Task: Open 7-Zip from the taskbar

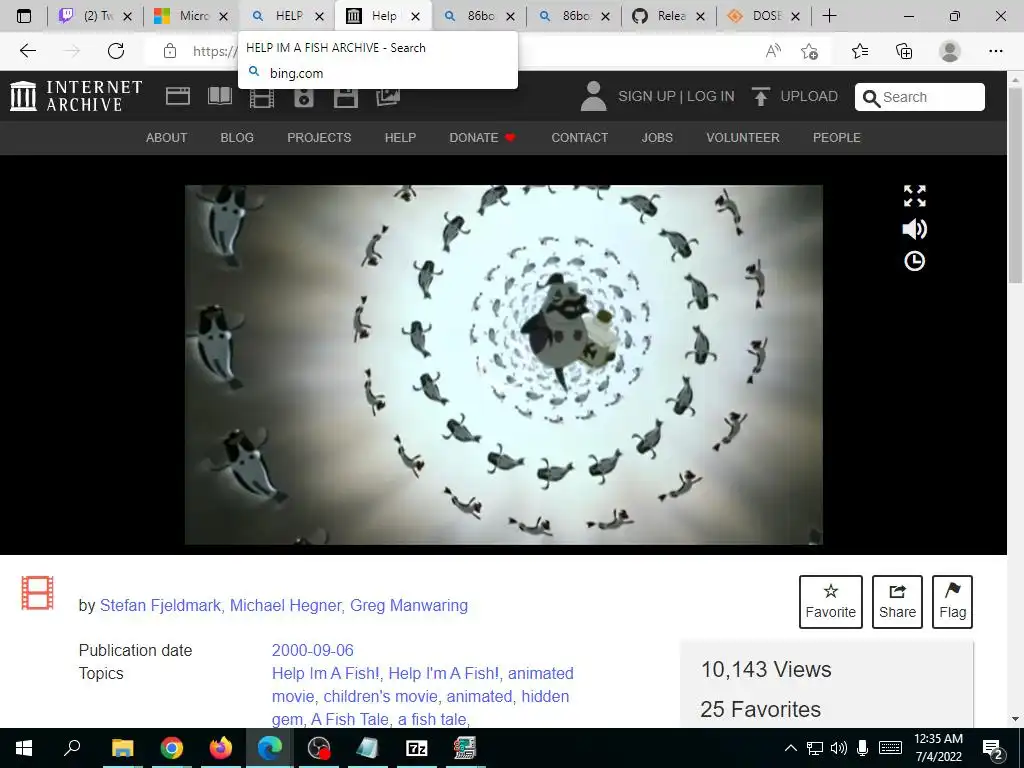Action: 416,748
